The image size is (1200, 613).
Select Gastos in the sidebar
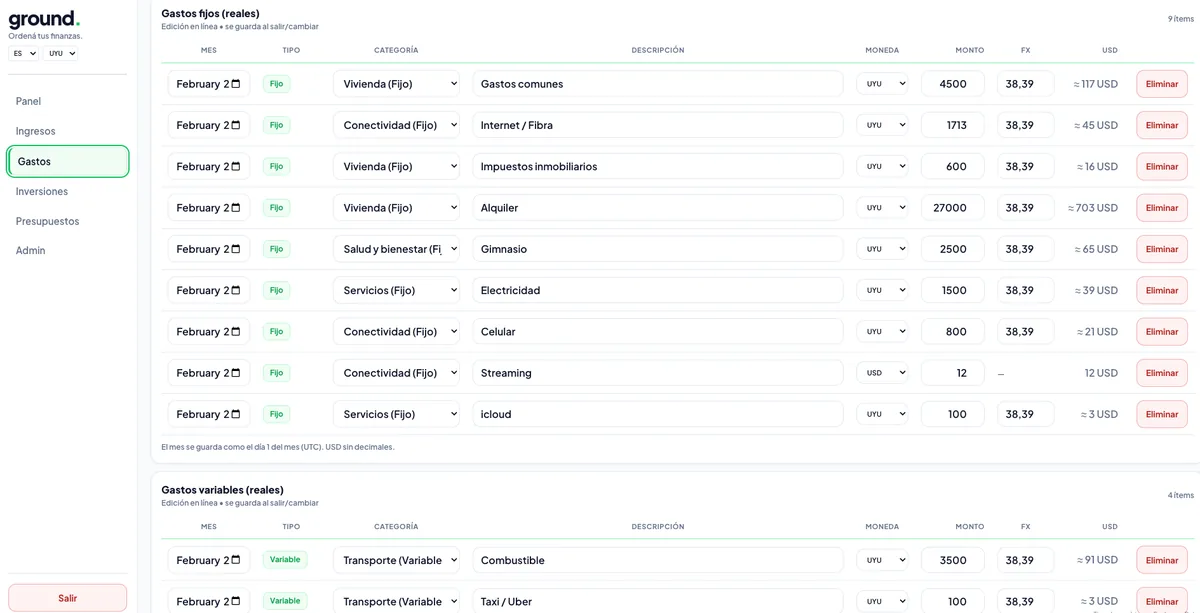[x=68, y=161]
